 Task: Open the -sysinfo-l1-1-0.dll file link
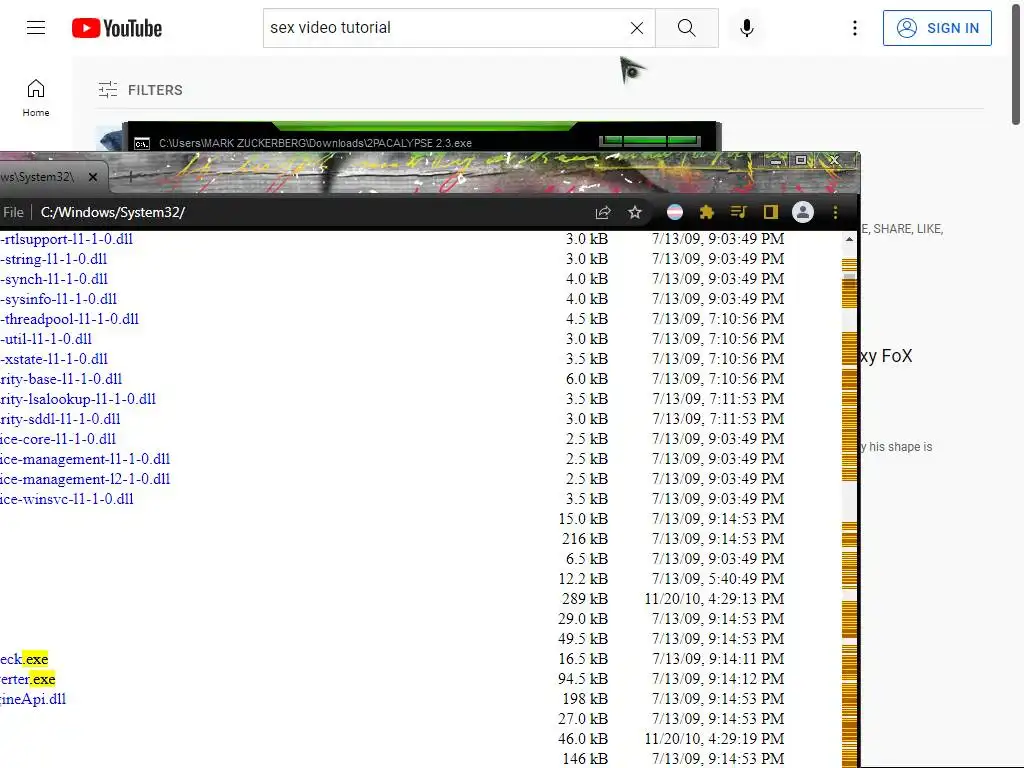[x=59, y=299]
